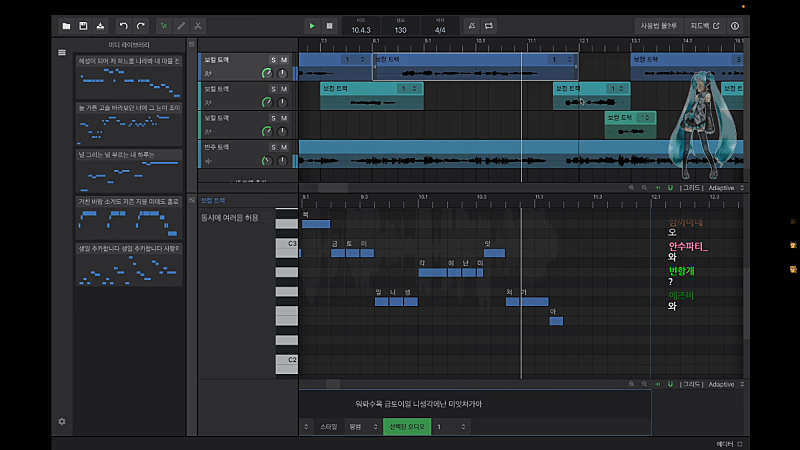The width and height of the screenshot is (800, 450).
Task: Select the pencil draw tool
Action: tap(181, 25)
